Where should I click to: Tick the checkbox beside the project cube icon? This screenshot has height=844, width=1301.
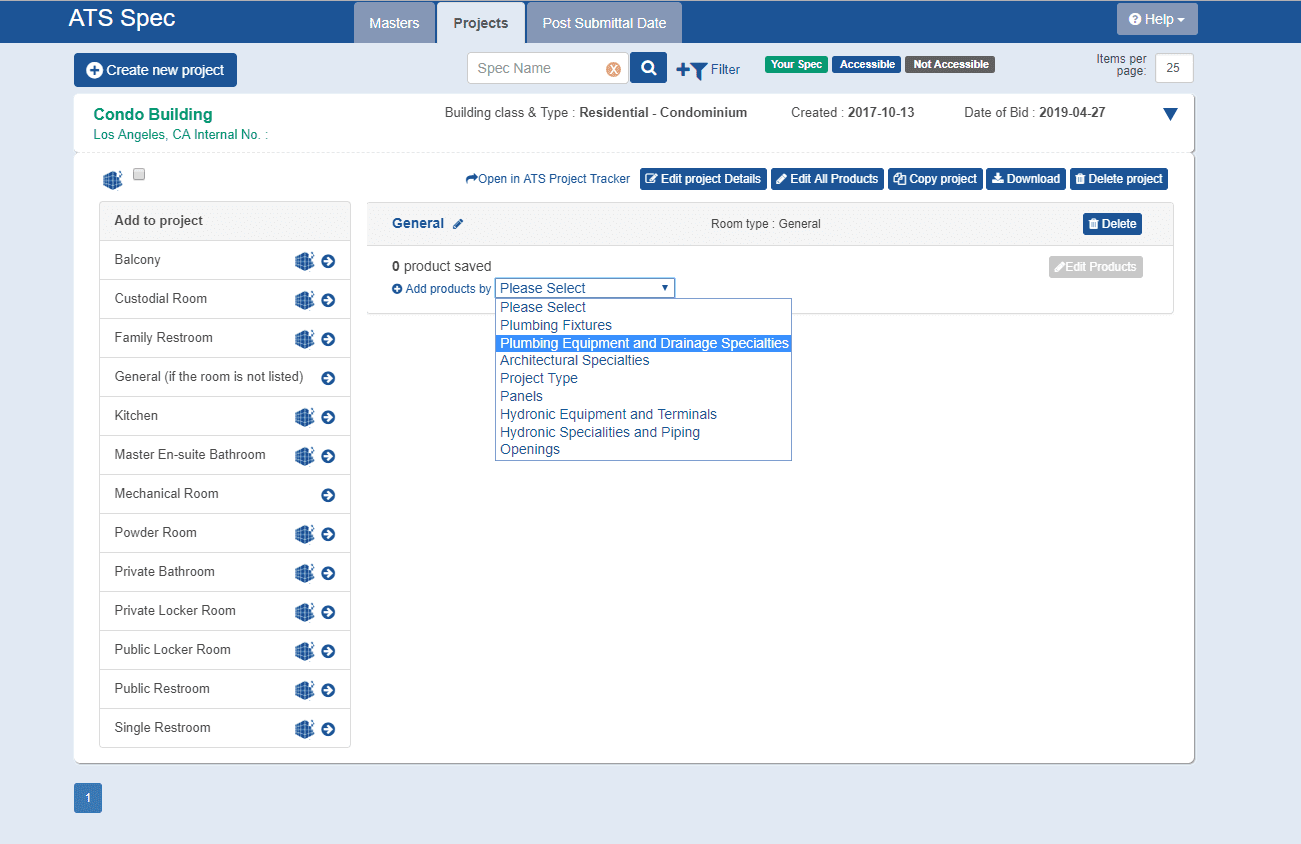coord(139,174)
